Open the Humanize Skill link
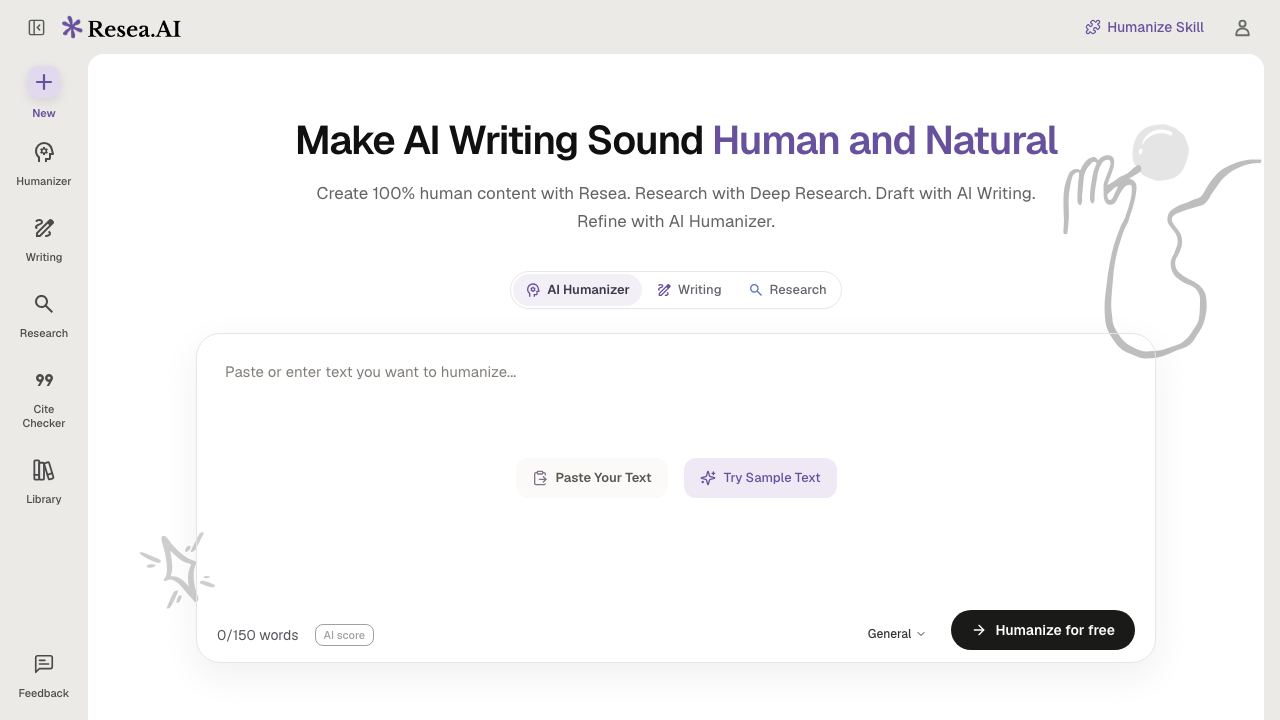 1145,28
